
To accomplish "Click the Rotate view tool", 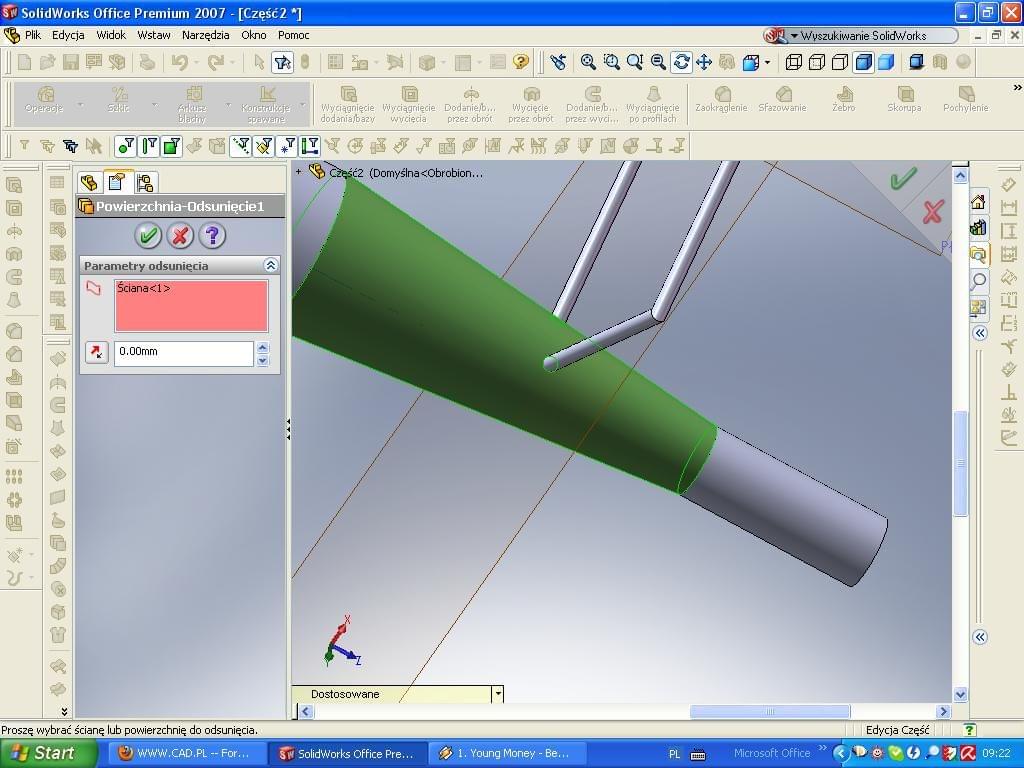I will click(x=681, y=62).
